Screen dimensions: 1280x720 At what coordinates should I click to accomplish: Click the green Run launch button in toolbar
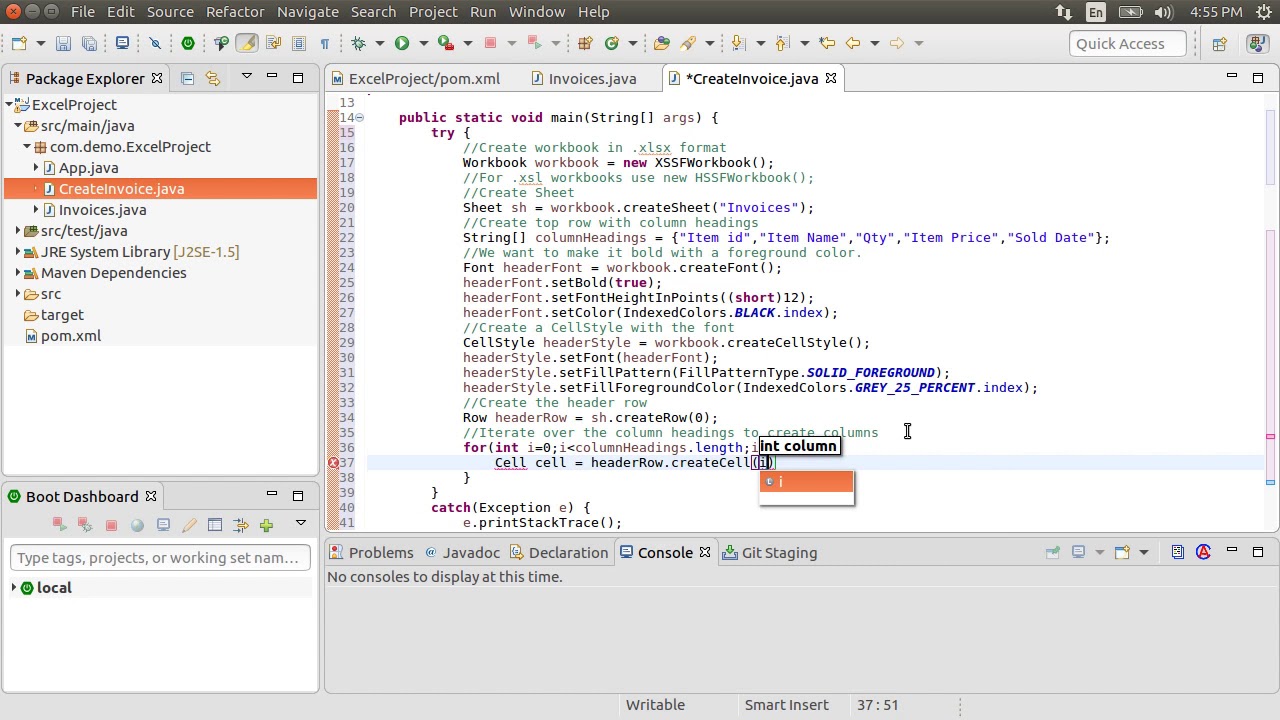402,43
